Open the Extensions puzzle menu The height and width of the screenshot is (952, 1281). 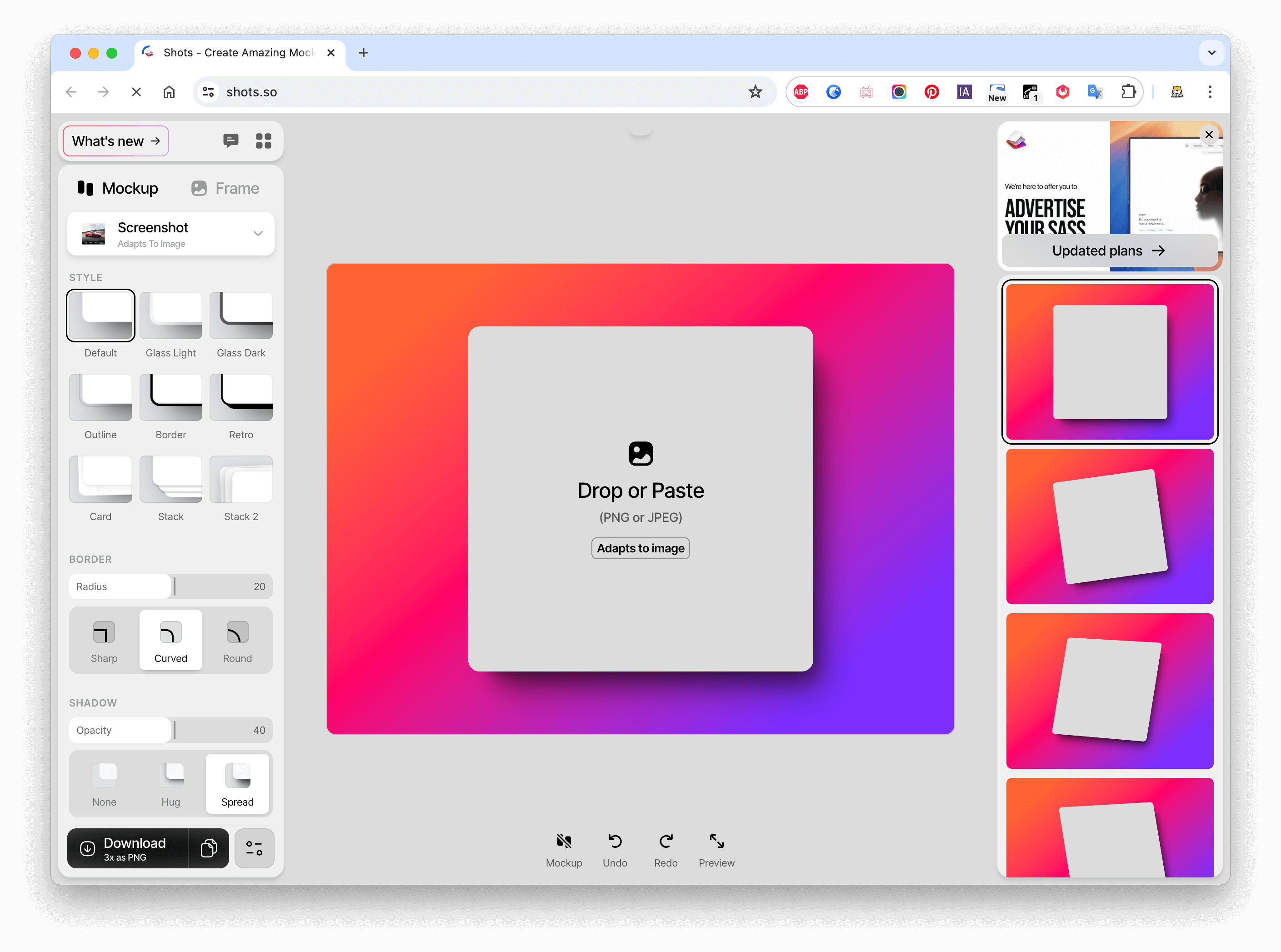click(1128, 92)
